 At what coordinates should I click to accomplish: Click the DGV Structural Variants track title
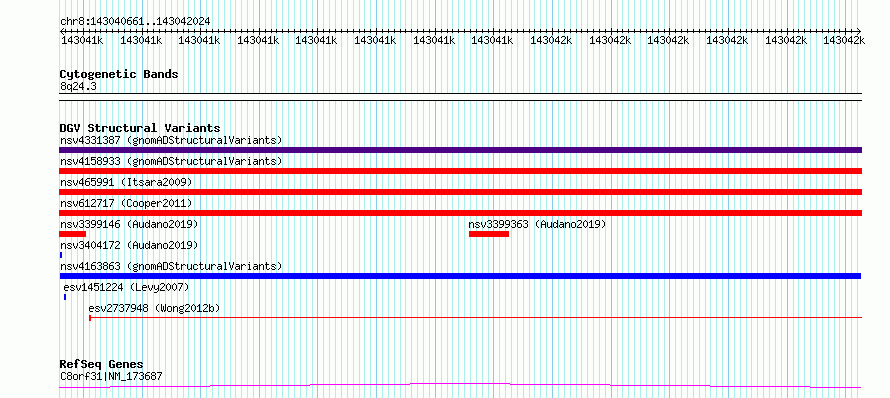click(140, 128)
